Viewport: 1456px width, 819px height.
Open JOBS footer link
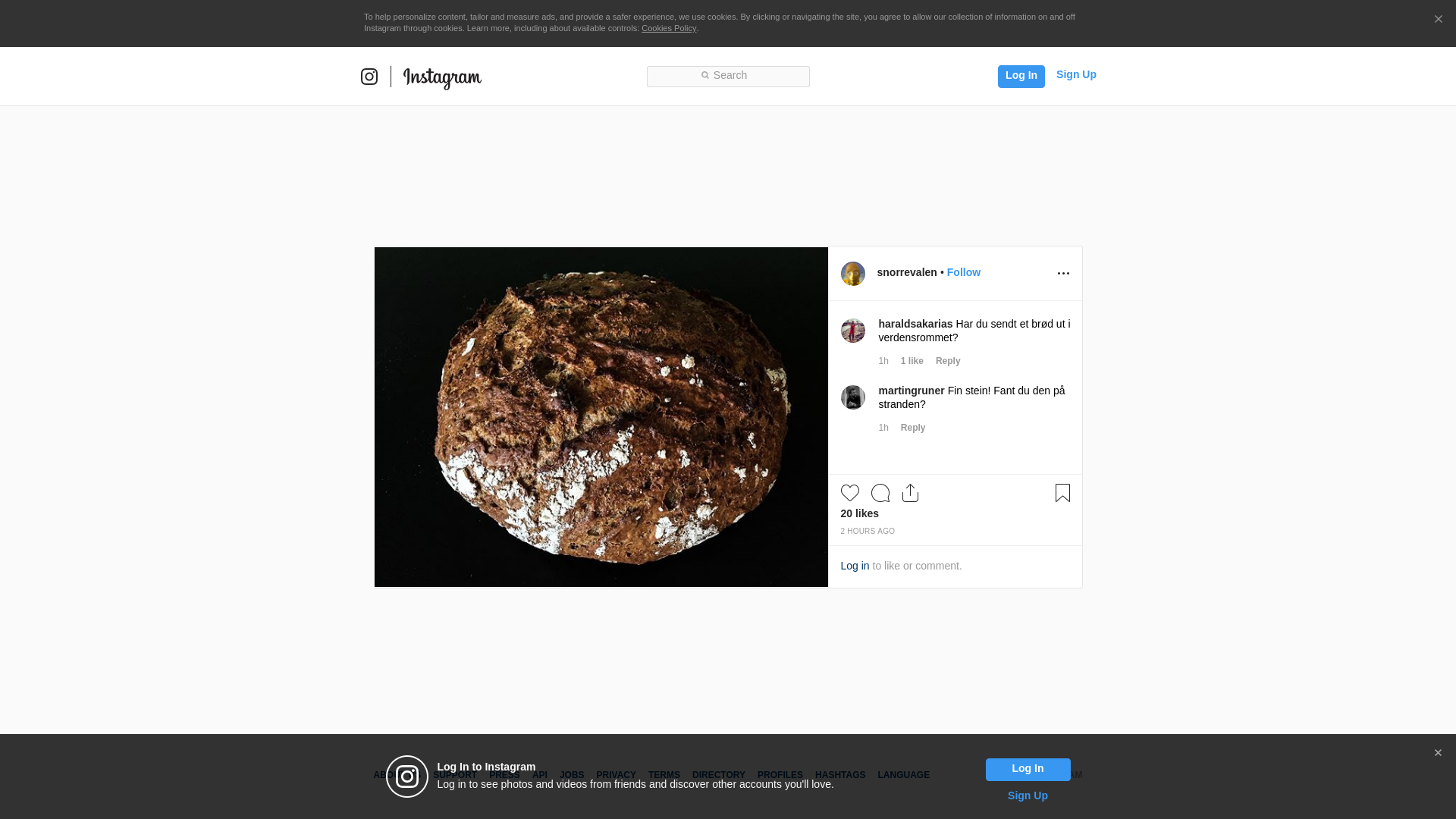click(572, 775)
